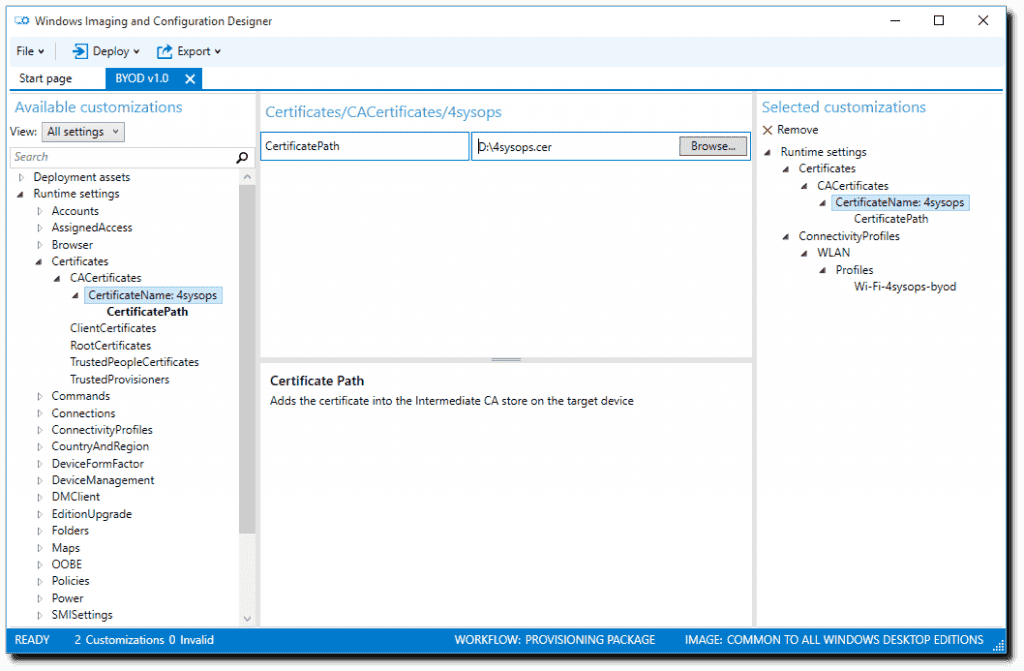Viewport: 1024px width, 671px height.
Task: Minimize the Windows Imaging and Configuration Designer window
Action: click(895, 21)
